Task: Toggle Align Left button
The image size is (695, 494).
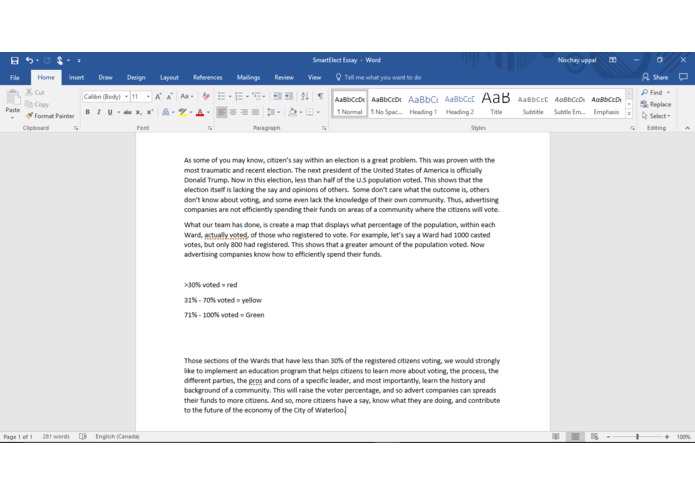Action: (x=222, y=112)
